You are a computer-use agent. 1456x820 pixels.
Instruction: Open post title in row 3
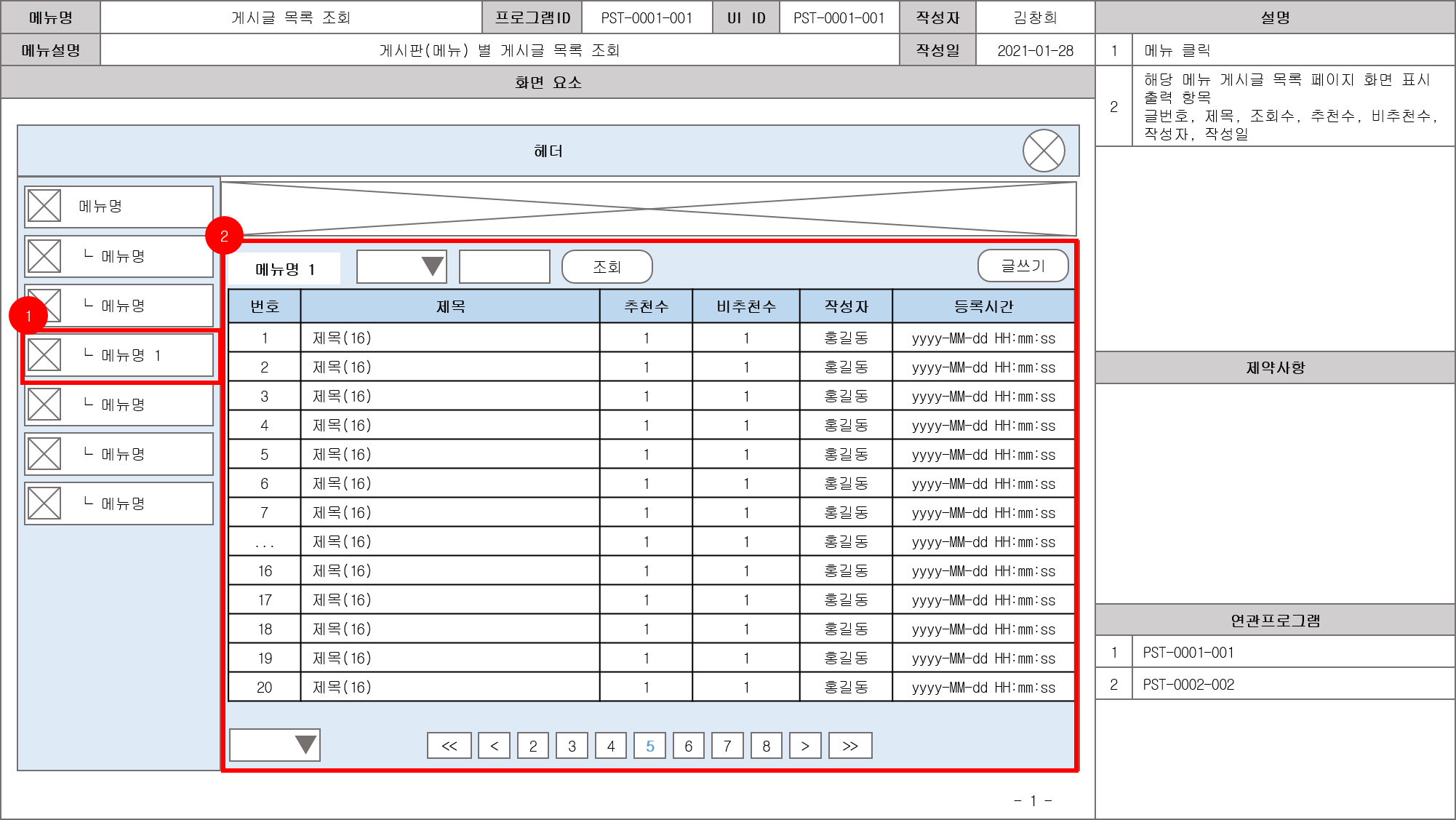[342, 396]
